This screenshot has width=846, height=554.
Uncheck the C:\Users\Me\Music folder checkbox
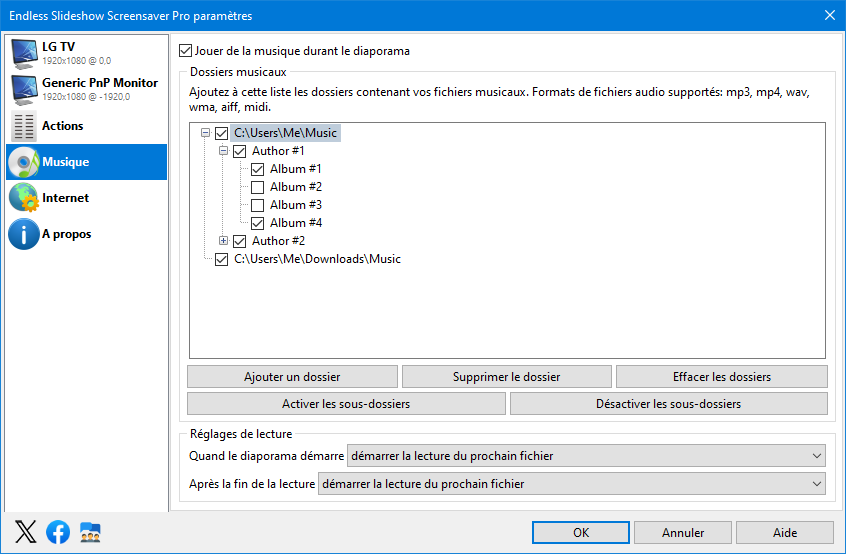click(221, 133)
